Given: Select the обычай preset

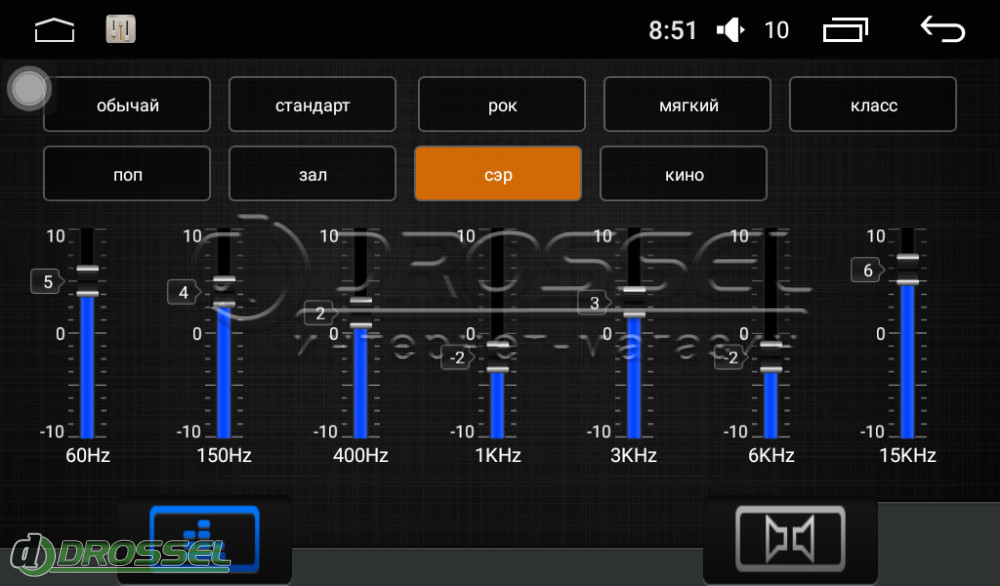Looking at the screenshot, I should pyautogui.click(x=127, y=105).
